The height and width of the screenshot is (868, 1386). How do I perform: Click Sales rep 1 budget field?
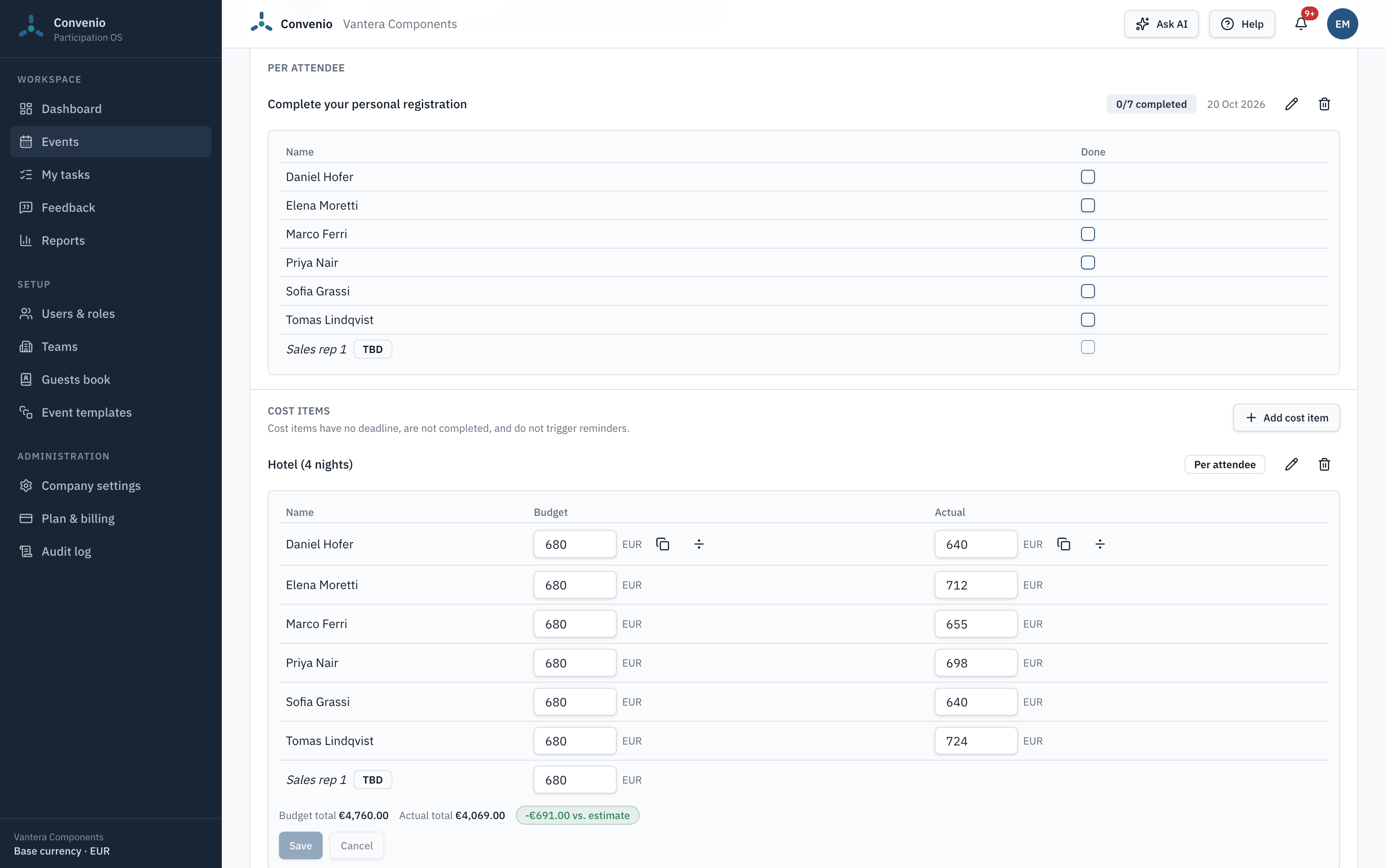pos(574,780)
